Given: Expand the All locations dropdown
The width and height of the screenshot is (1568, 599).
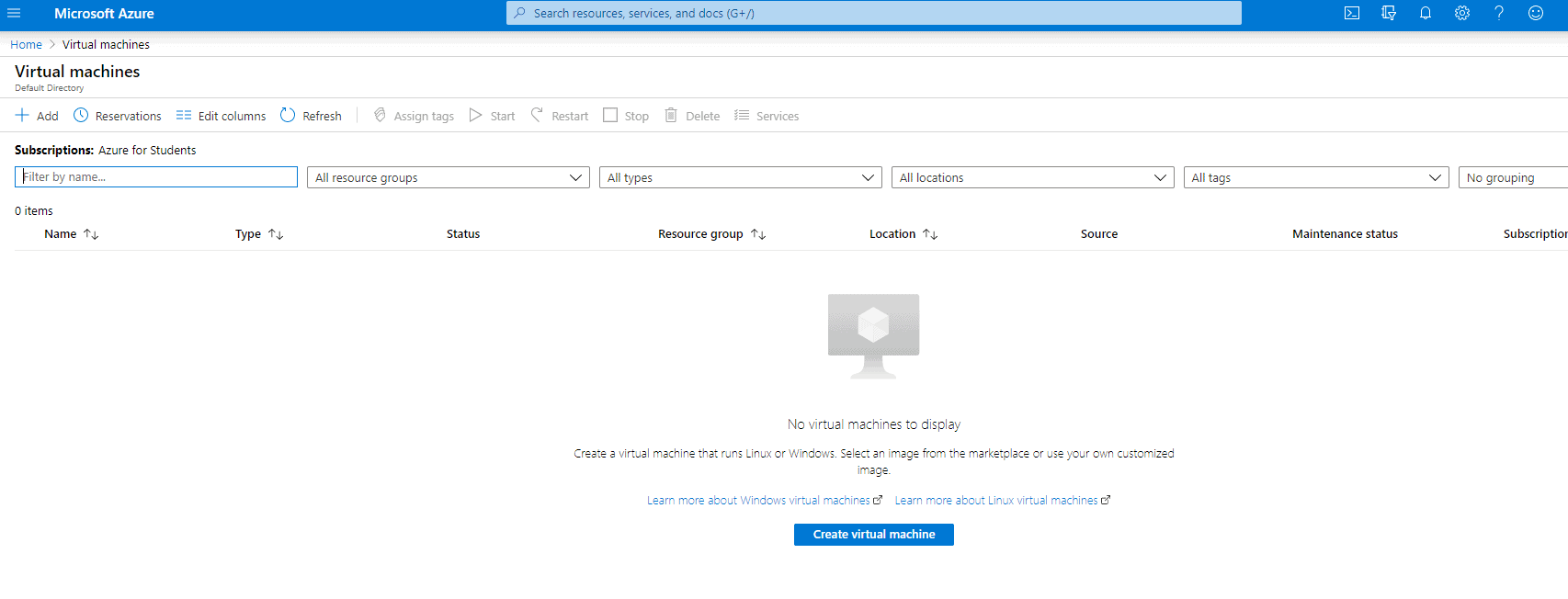Looking at the screenshot, I should (x=1033, y=177).
